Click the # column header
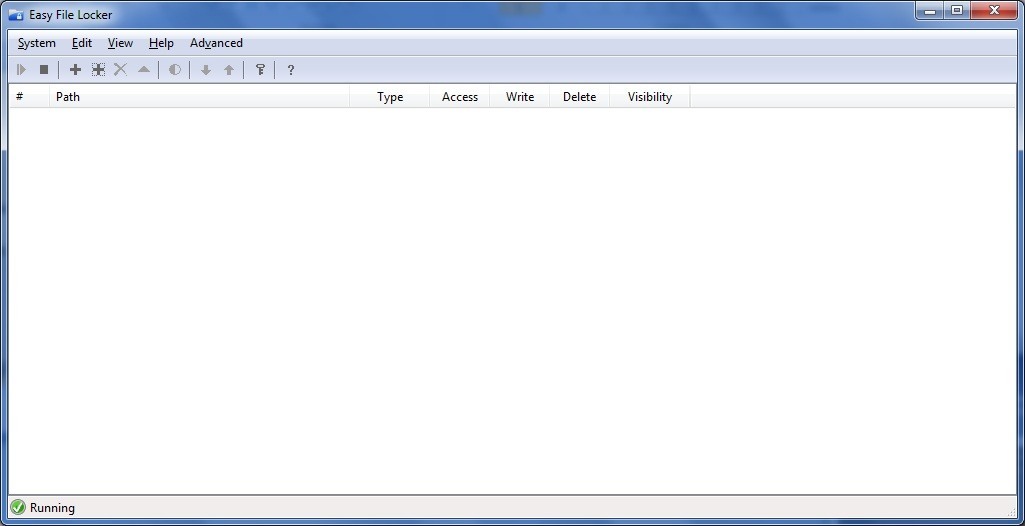This screenshot has height=526, width=1025. [x=29, y=97]
